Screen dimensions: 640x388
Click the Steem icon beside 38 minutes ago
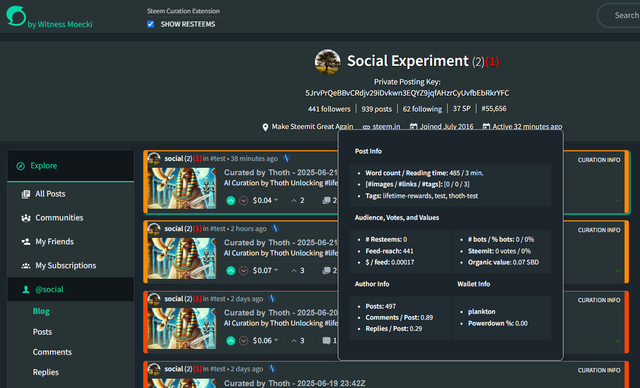click(287, 158)
